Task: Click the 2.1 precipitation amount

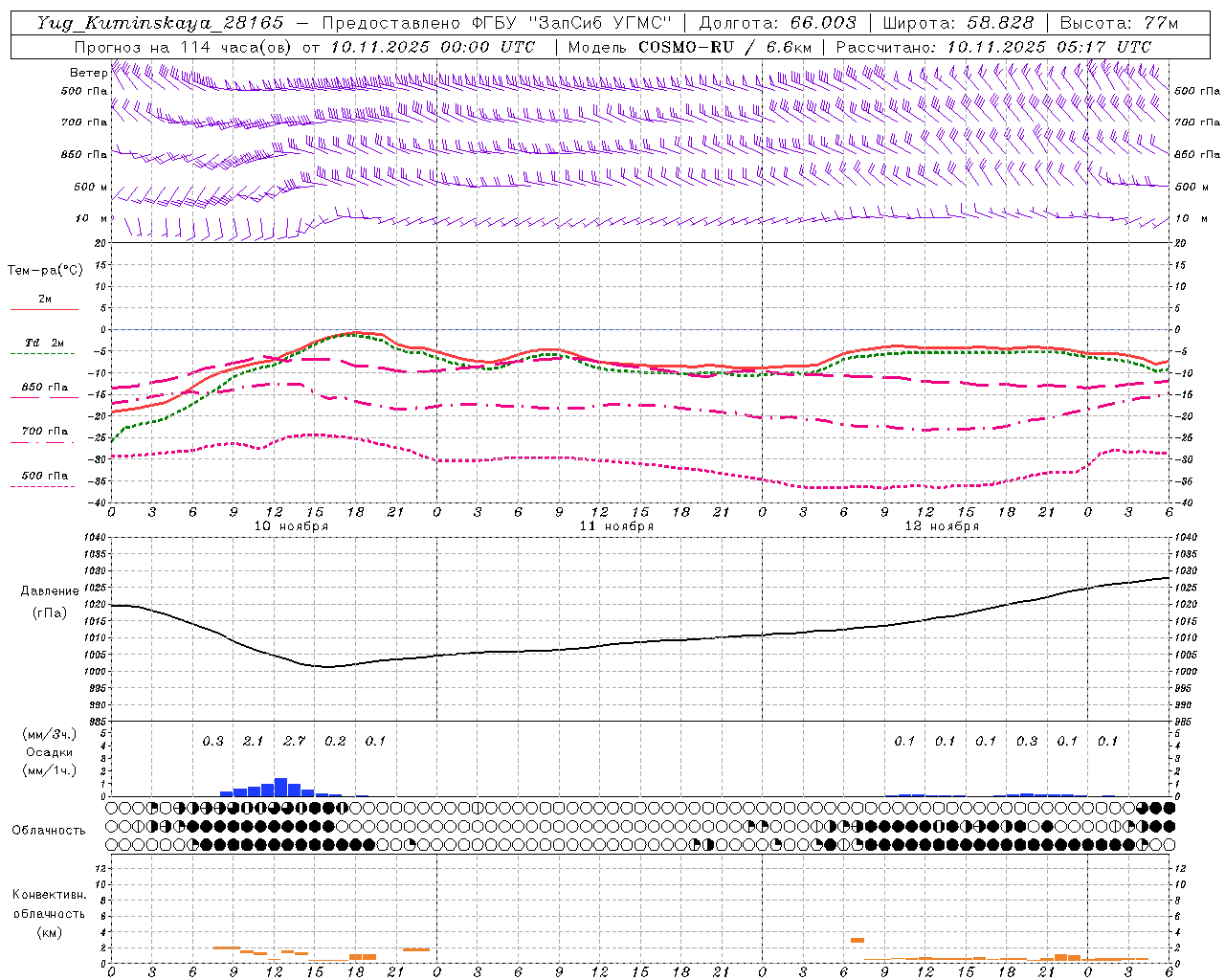Action: 254,742
